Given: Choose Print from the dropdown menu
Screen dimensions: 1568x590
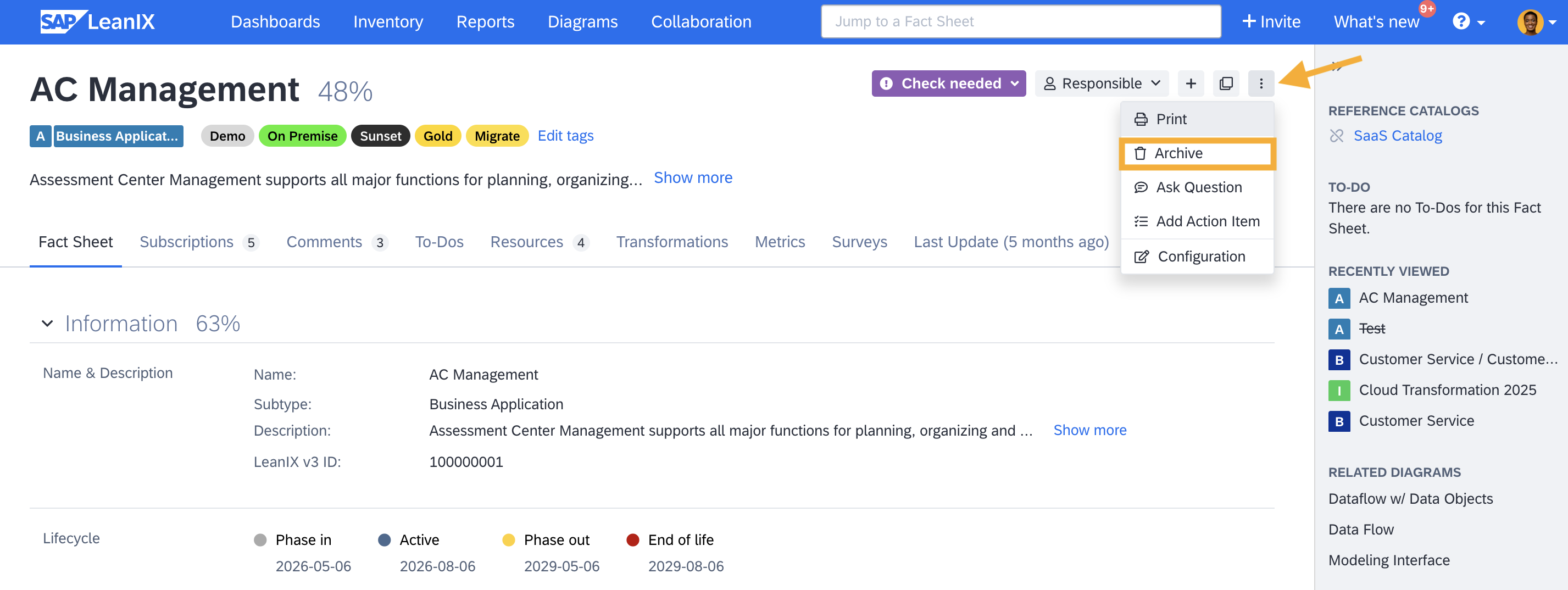Looking at the screenshot, I should [x=1197, y=119].
